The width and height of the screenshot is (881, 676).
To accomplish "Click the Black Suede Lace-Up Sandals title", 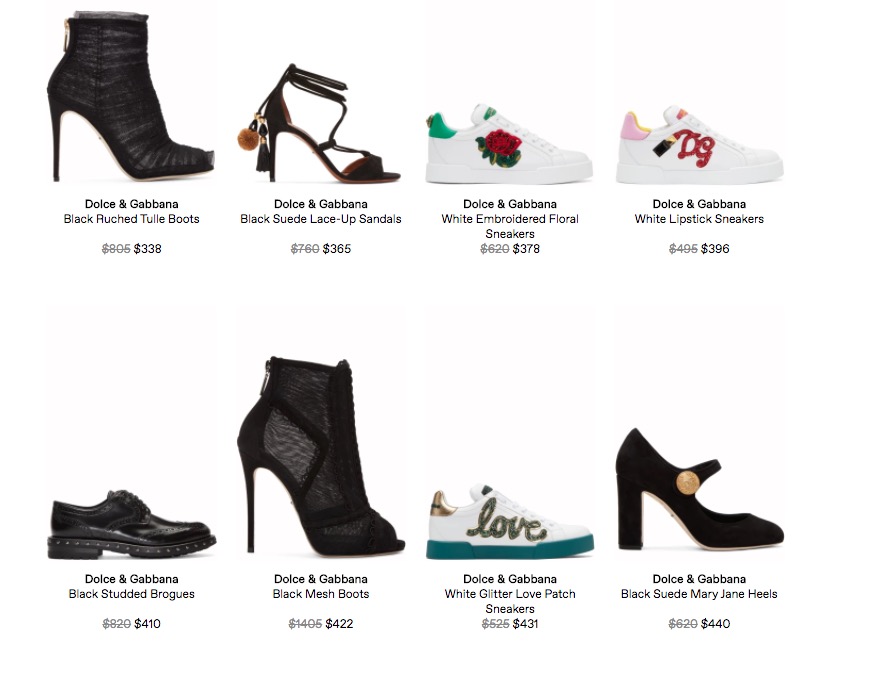I will [321, 219].
